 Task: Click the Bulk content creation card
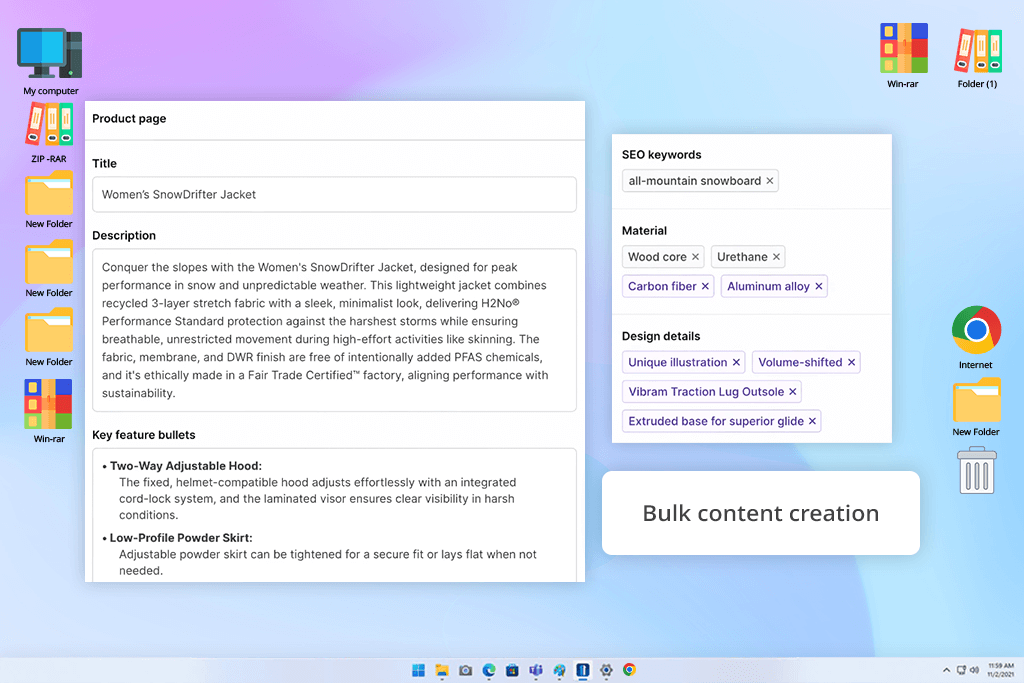click(x=761, y=513)
